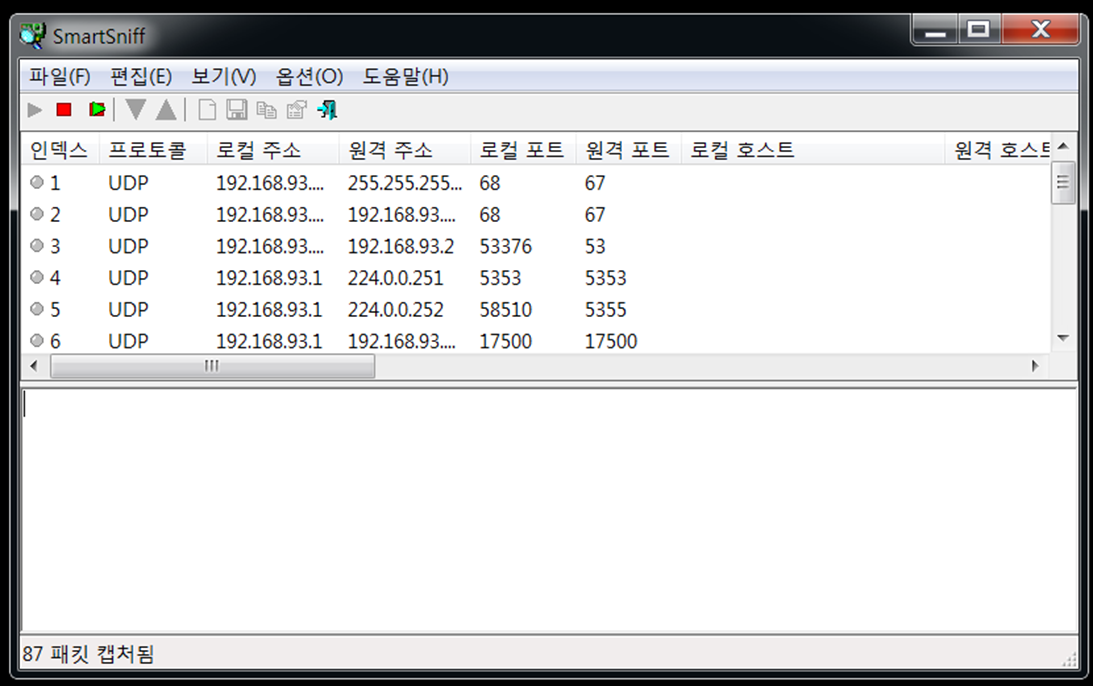Screen dimensions: 1093x686
Task: Minimize the SmartSniff window
Action: 935,31
